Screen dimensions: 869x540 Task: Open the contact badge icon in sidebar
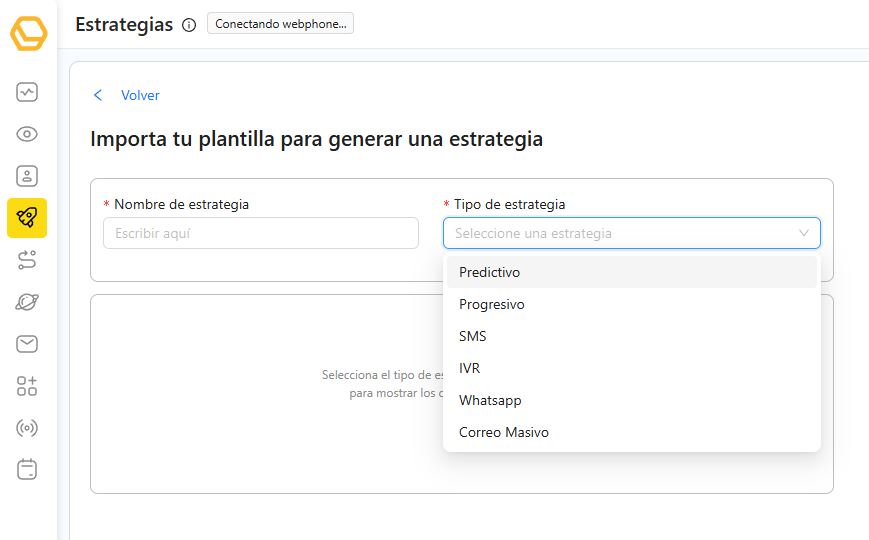tap(27, 176)
